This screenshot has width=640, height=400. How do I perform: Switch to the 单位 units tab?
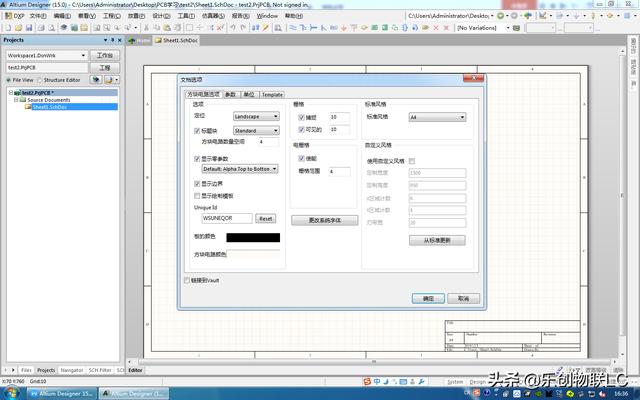249,95
